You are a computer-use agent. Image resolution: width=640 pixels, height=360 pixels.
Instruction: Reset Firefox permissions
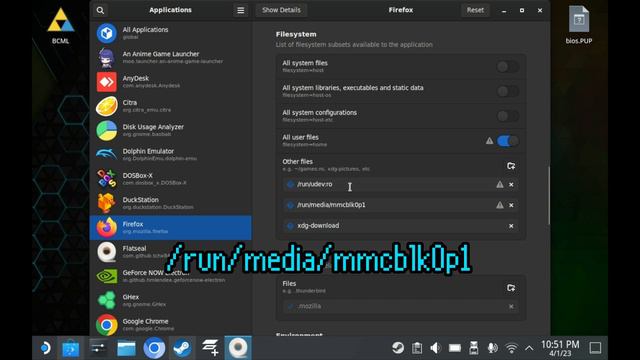tap(475, 10)
